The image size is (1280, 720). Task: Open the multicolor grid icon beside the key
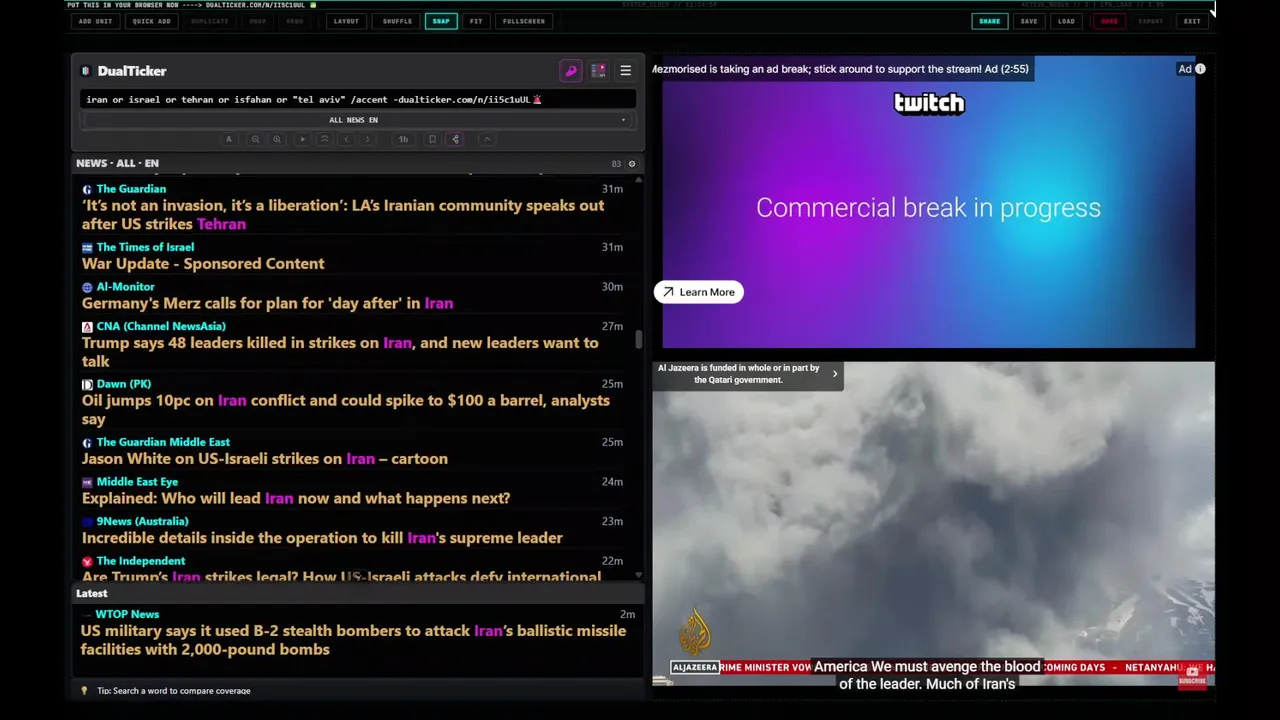coord(598,71)
